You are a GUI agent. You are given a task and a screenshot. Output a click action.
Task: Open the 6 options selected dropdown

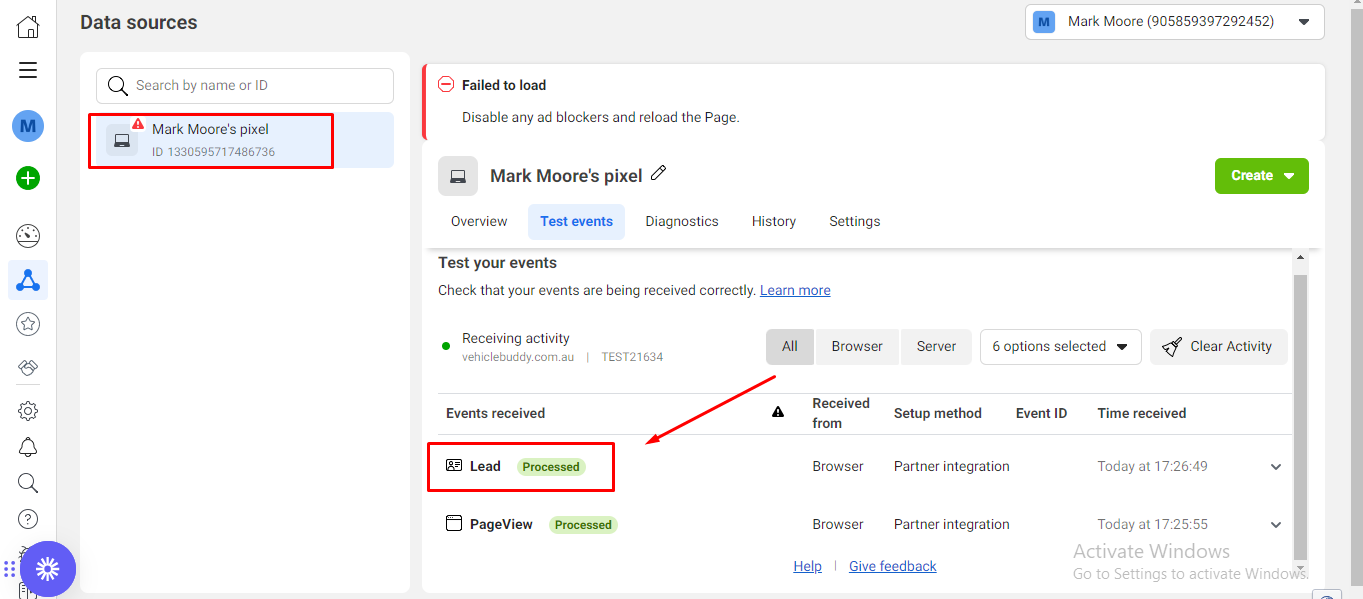coord(1060,347)
